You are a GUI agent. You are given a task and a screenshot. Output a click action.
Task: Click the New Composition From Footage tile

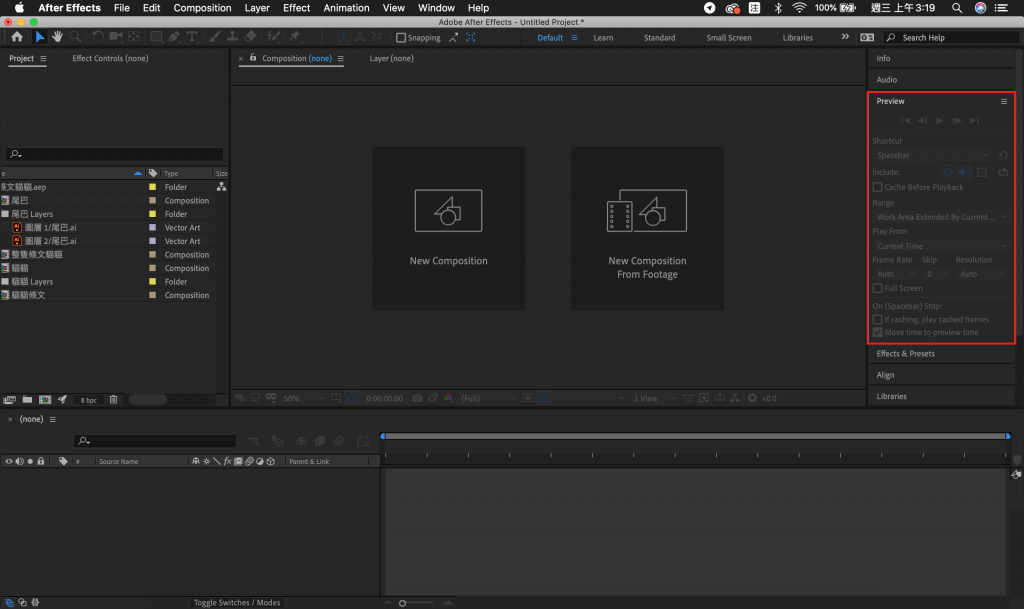647,228
